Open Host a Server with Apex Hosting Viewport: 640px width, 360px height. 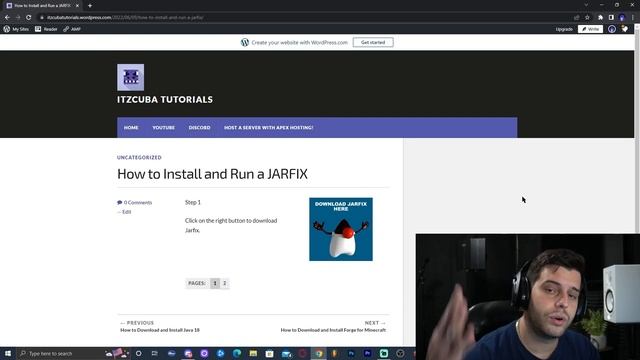pyautogui.click(x=269, y=128)
